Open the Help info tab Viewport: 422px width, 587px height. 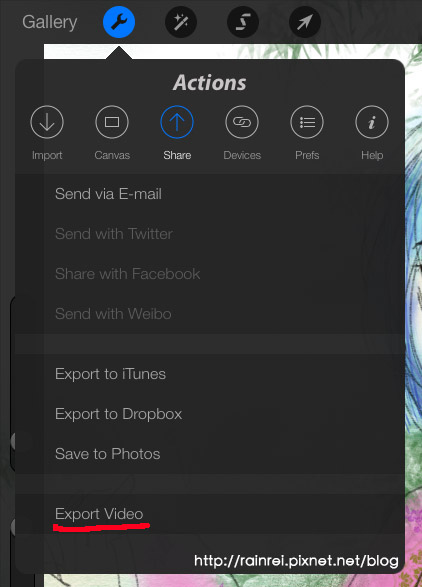coord(372,133)
